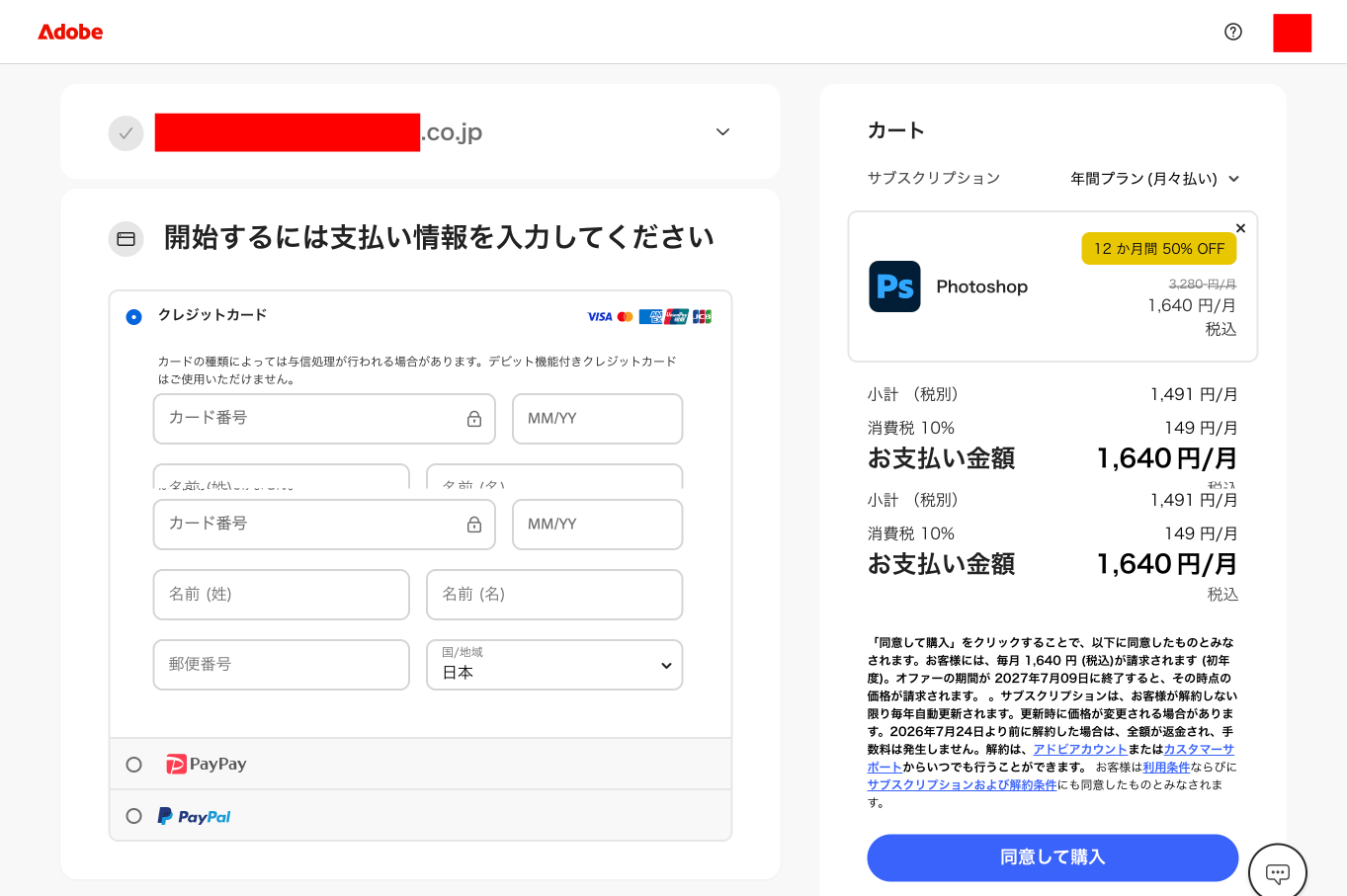The image size is (1347, 896).
Task: Click the PayPay logo
Action: [207, 764]
